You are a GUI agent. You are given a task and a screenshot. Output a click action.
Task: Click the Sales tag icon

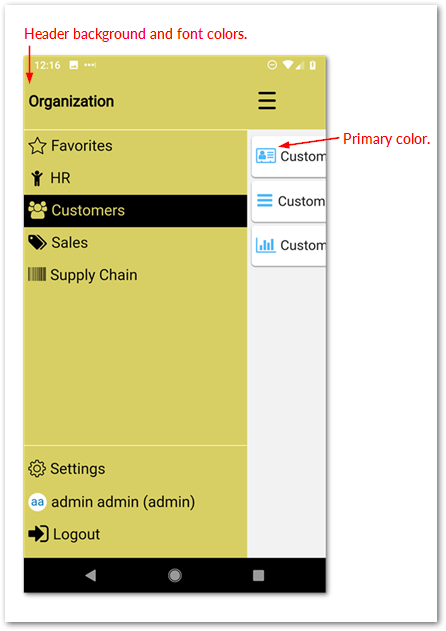click(x=37, y=243)
